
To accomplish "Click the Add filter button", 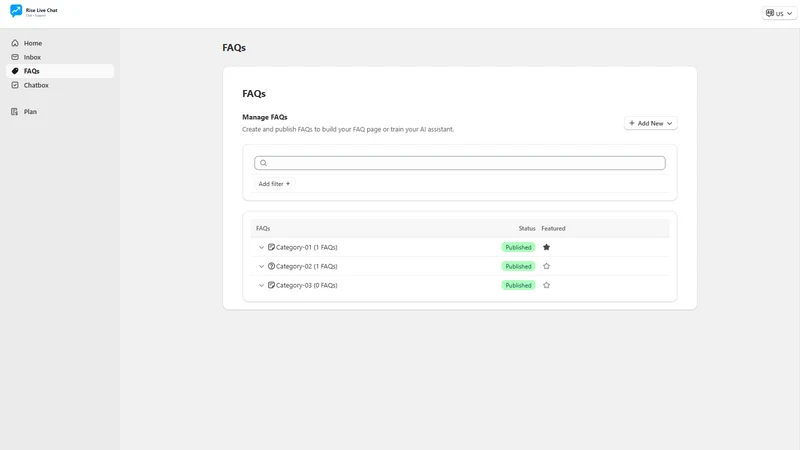I will coord(274,184).
